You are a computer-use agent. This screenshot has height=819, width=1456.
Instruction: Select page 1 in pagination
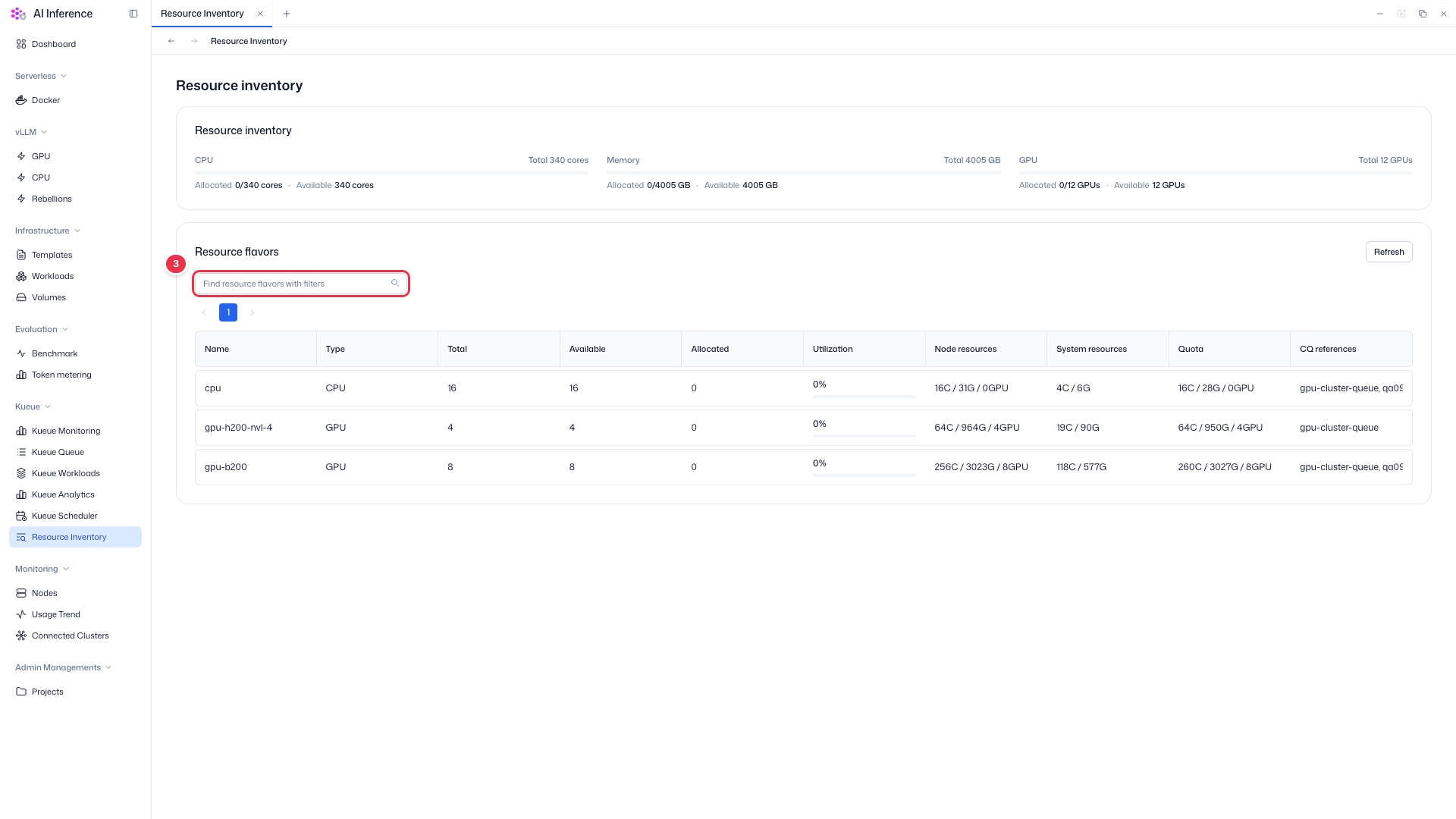228,312
